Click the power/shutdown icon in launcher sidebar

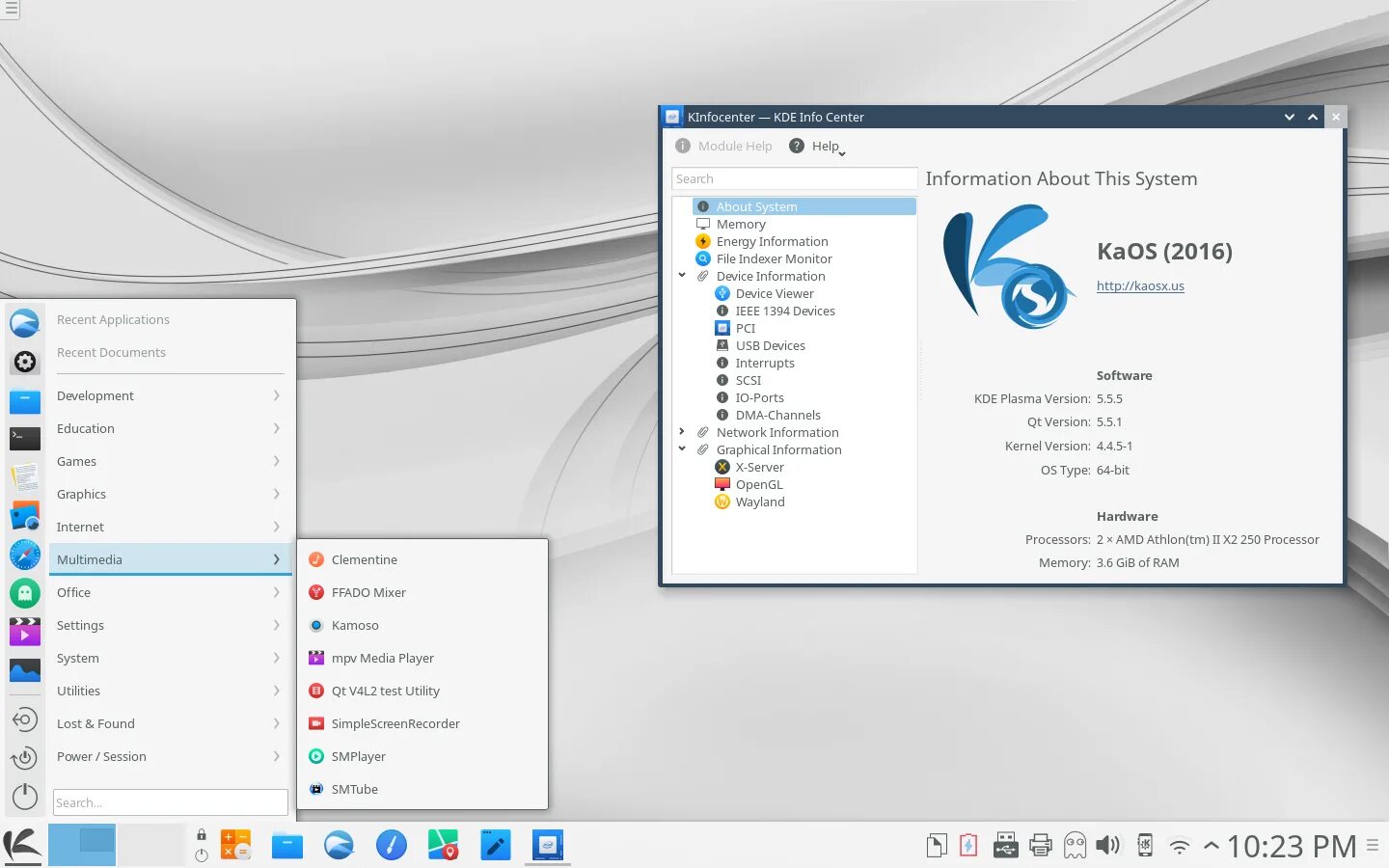coord(25,797)
